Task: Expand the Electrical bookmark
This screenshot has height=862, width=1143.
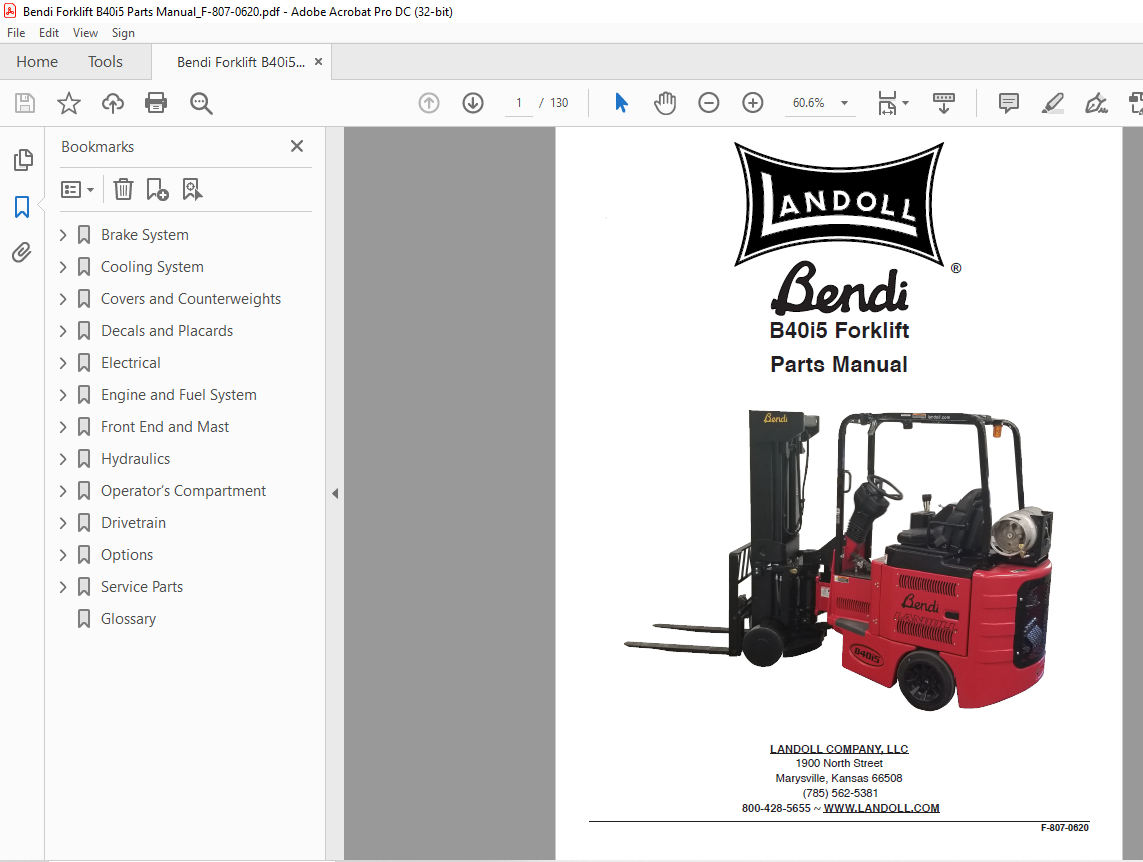Action: (x=63, y=363)
